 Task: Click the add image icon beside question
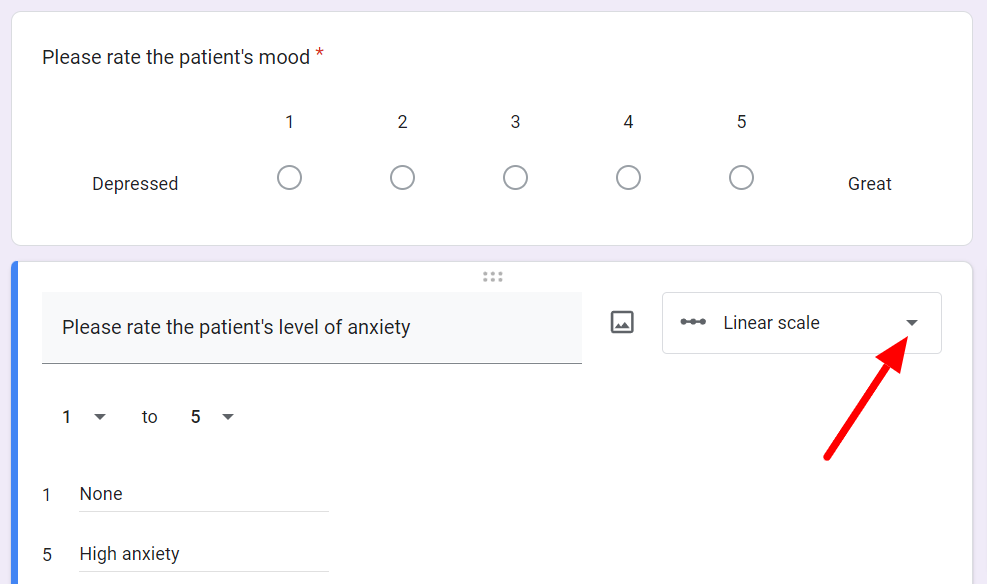[622, 322]
